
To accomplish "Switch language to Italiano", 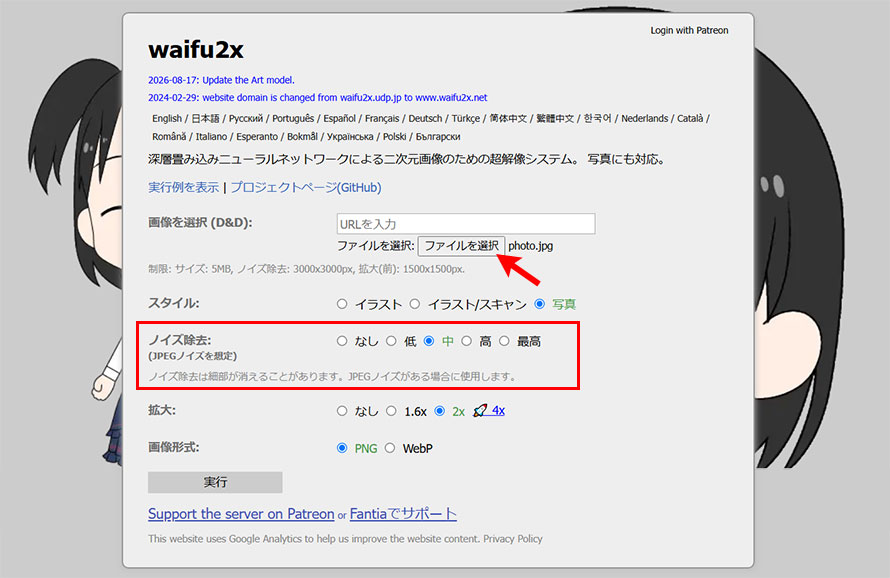I will 211,136.
